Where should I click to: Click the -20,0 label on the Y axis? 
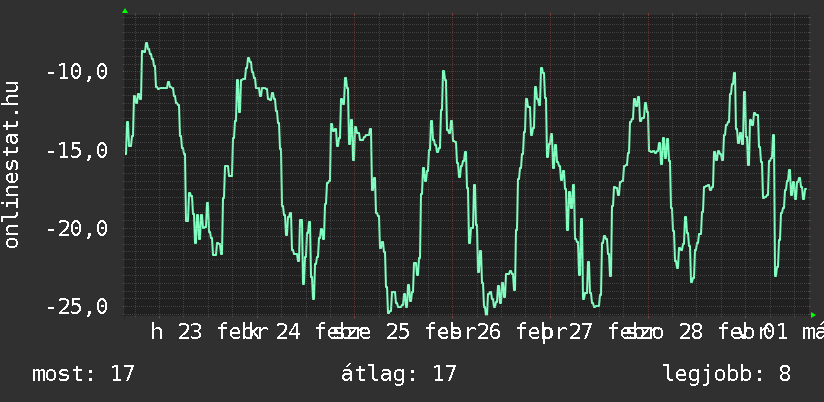(78, 229)
